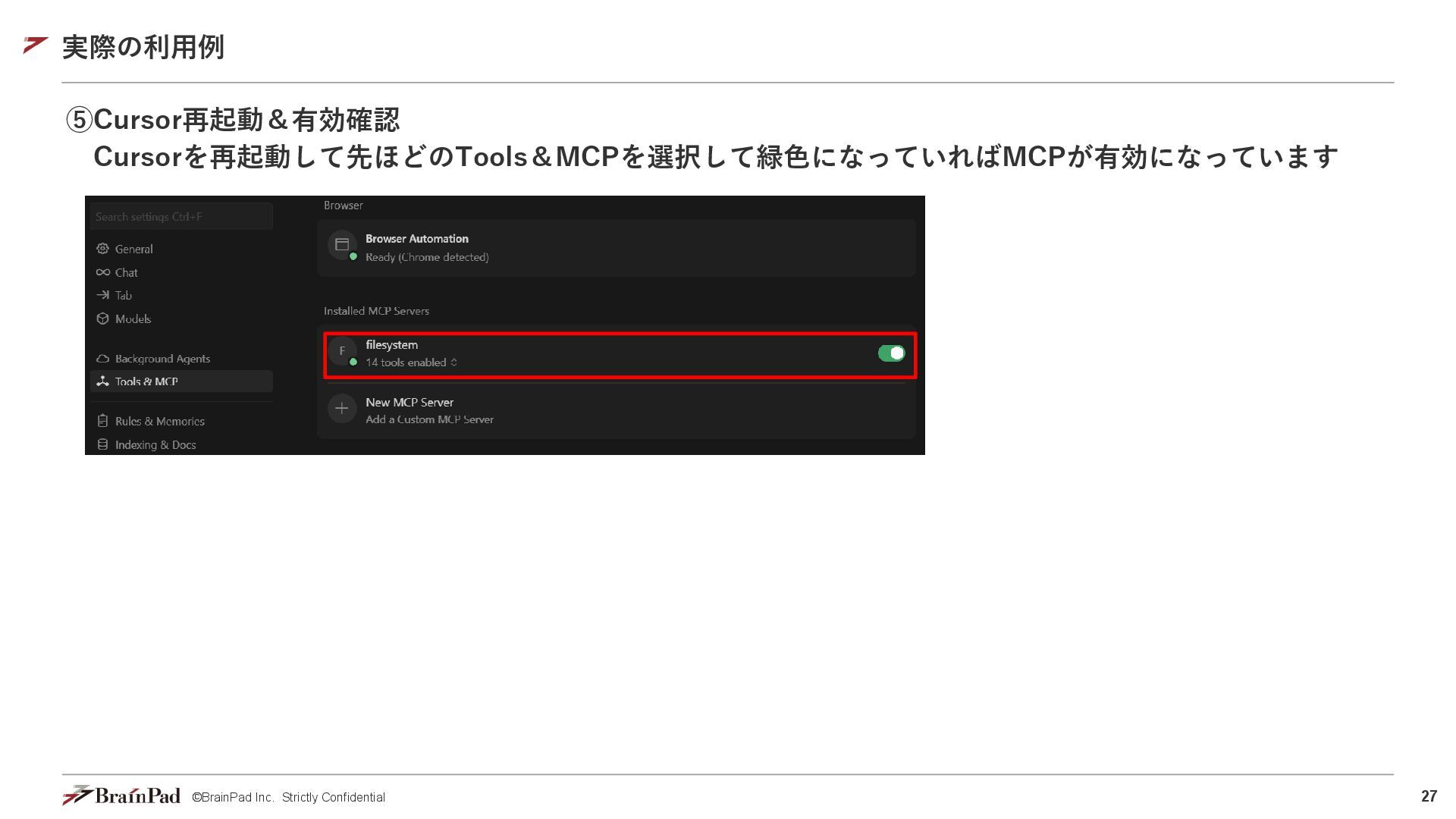Click the General gear icon
The image size is (1456, 819).
click(102, 249)
